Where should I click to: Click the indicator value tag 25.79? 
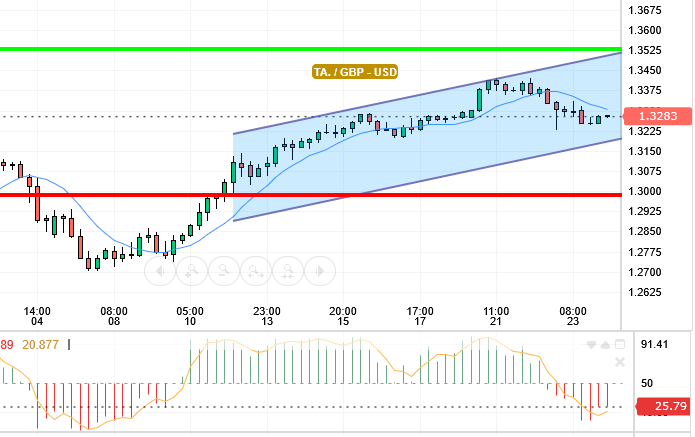point(664,406)
